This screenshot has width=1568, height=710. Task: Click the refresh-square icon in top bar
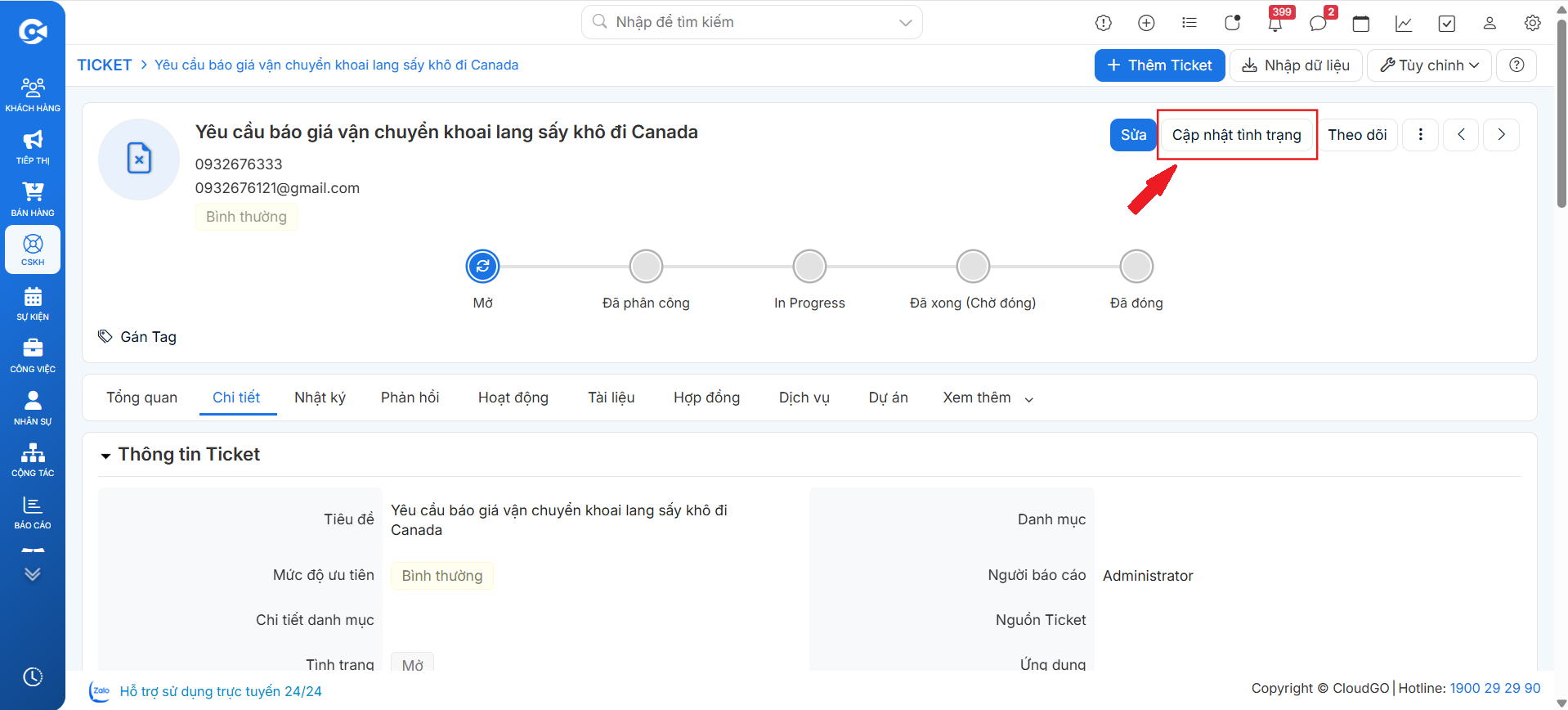coord(1232,23)
